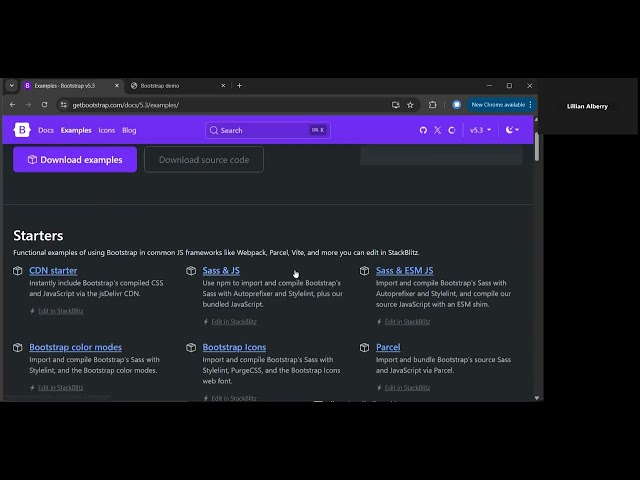This screenshot has height=480, width=640.
Task: Click the Lillian Alberry participant label
Action: 587,106
